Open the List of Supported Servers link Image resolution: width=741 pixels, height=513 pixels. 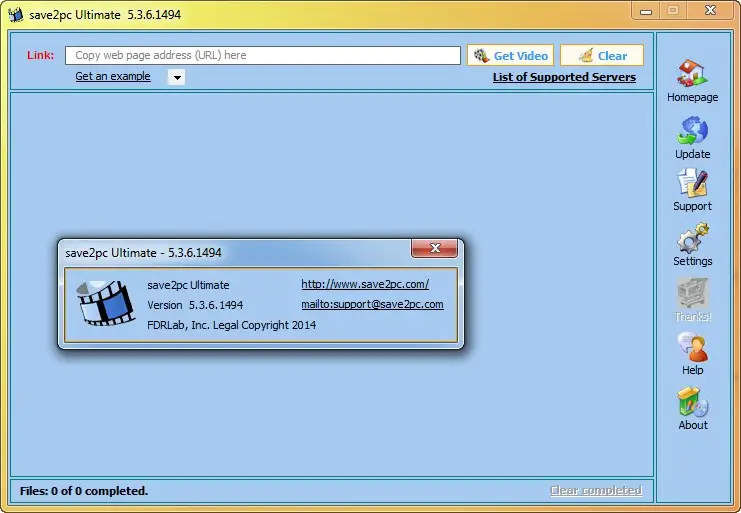pos(564,77)
